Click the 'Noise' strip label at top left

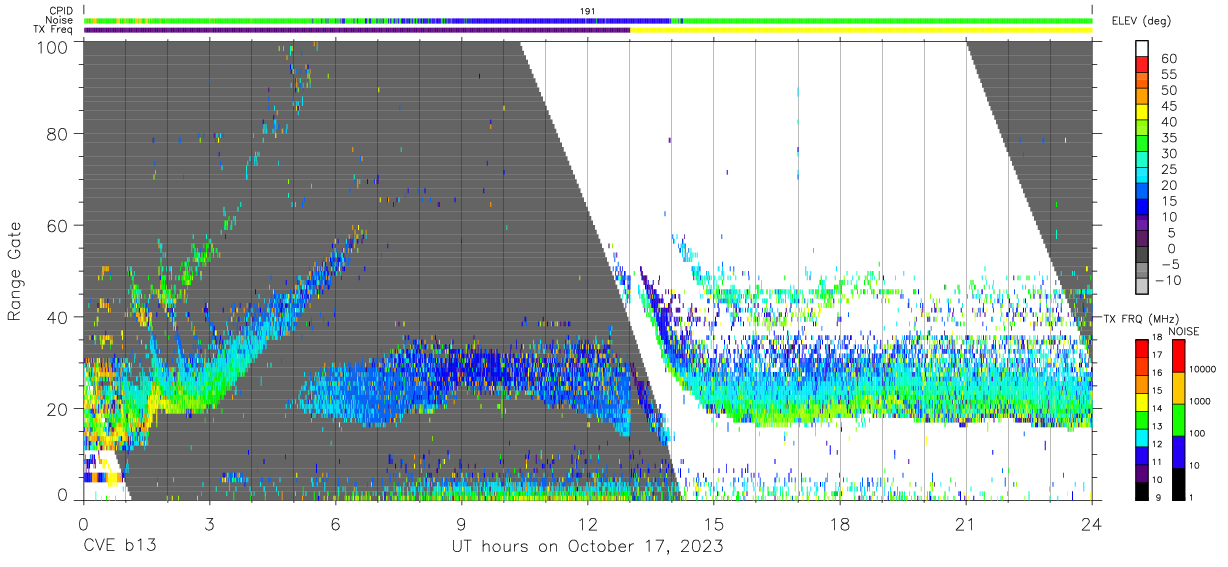pos(59,20)
